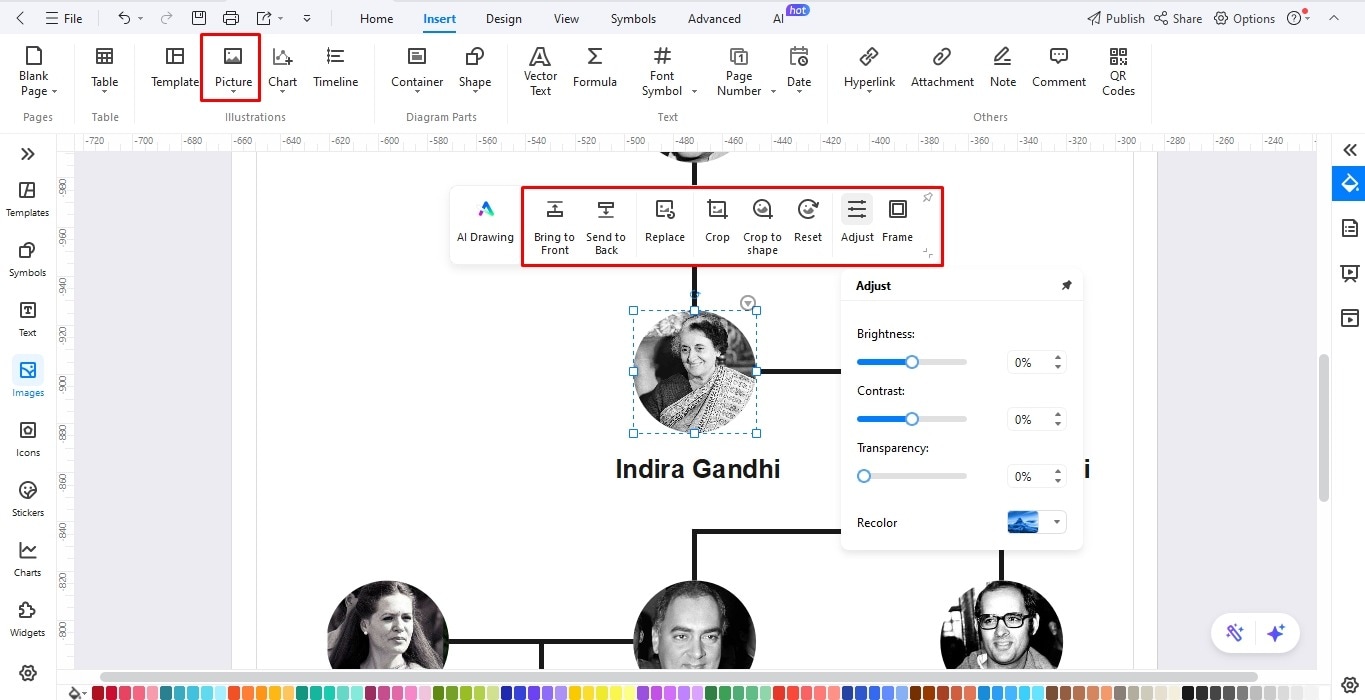This screenshot has height=700, width=1365.
Task: Increase Contrast using the stepper arrows
Action: pyautogui.click(x=1056, y=414)
